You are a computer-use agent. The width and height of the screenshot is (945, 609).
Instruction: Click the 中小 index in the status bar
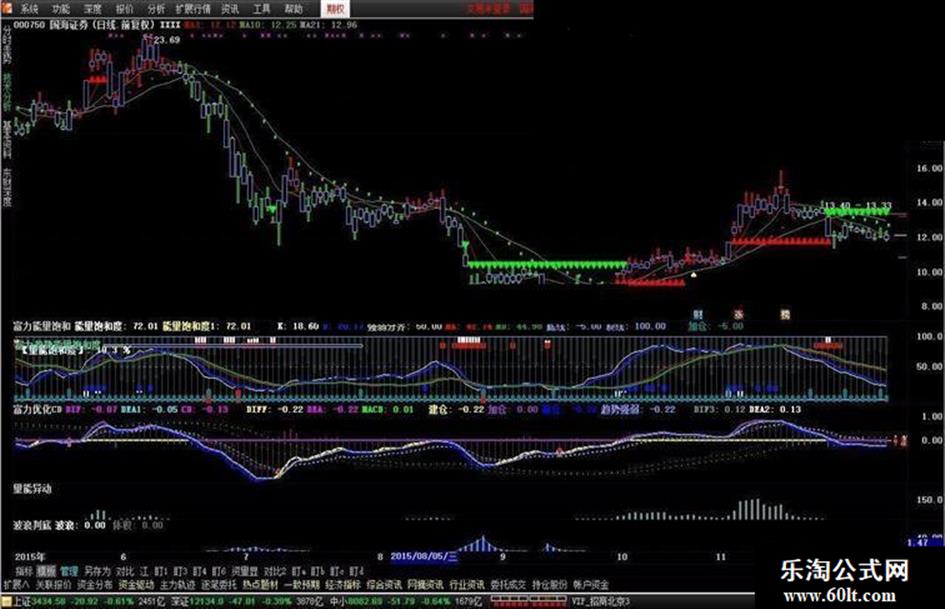[338, 601]
